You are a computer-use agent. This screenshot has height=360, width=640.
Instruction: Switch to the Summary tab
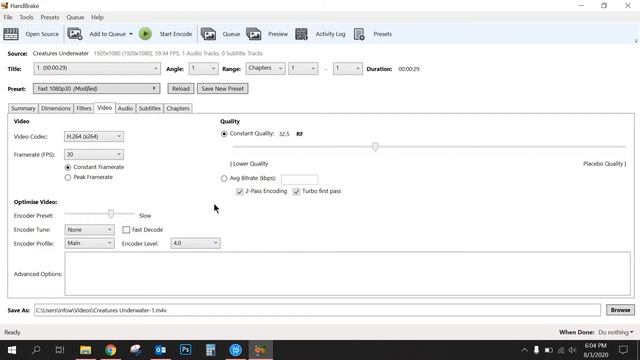tap(23, 109)
